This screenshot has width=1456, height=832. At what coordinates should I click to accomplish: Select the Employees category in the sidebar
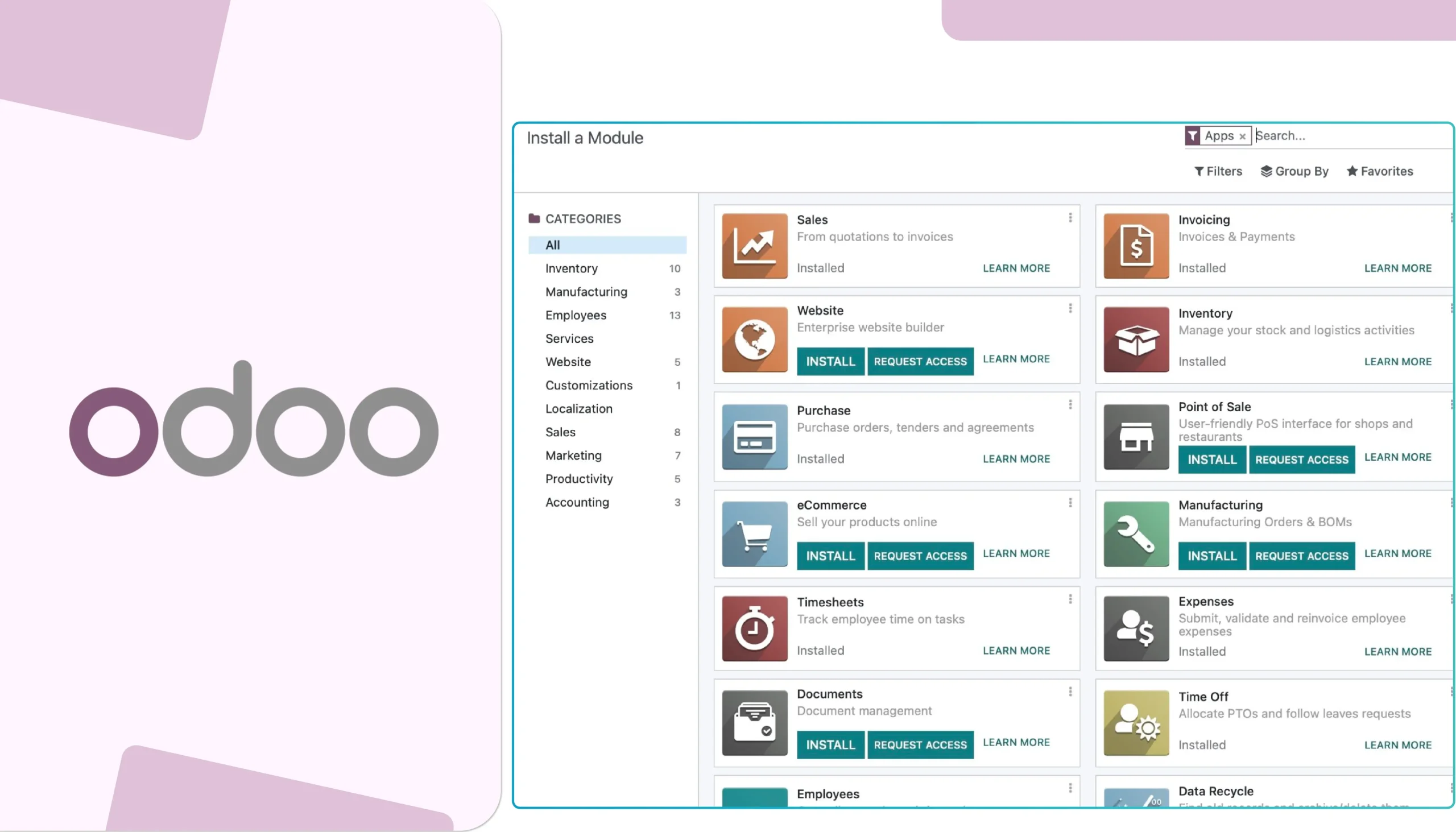pyautogui.click(x=576, y=315)
